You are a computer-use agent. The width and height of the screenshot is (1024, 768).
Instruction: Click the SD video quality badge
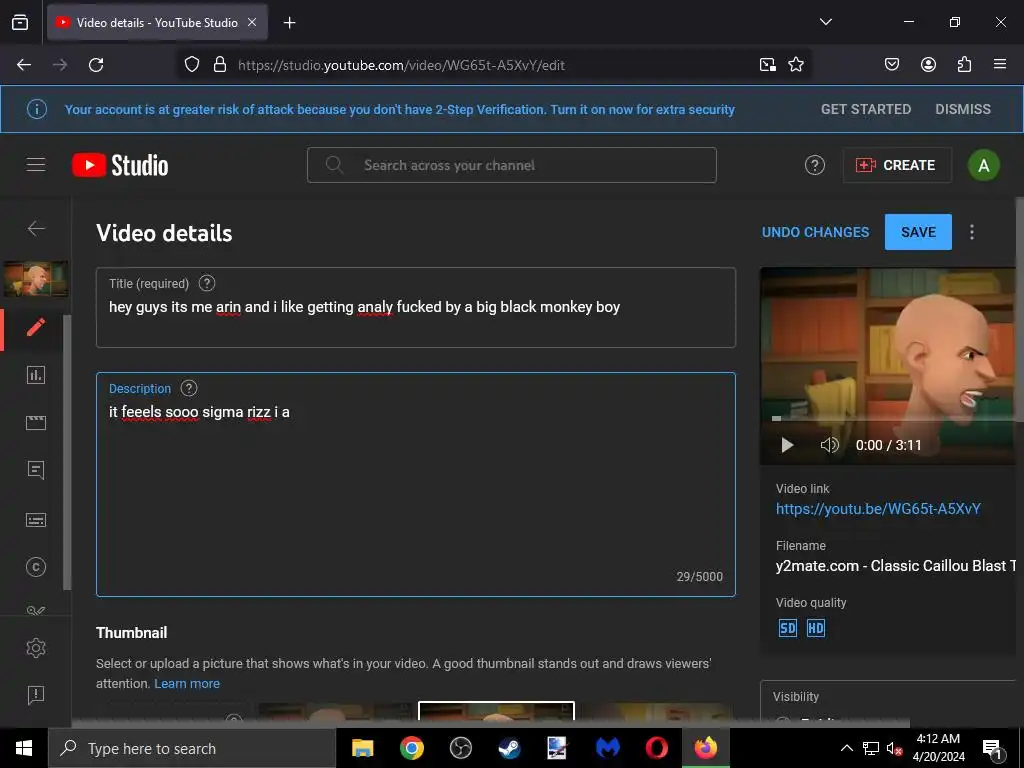tap(788, 628)
